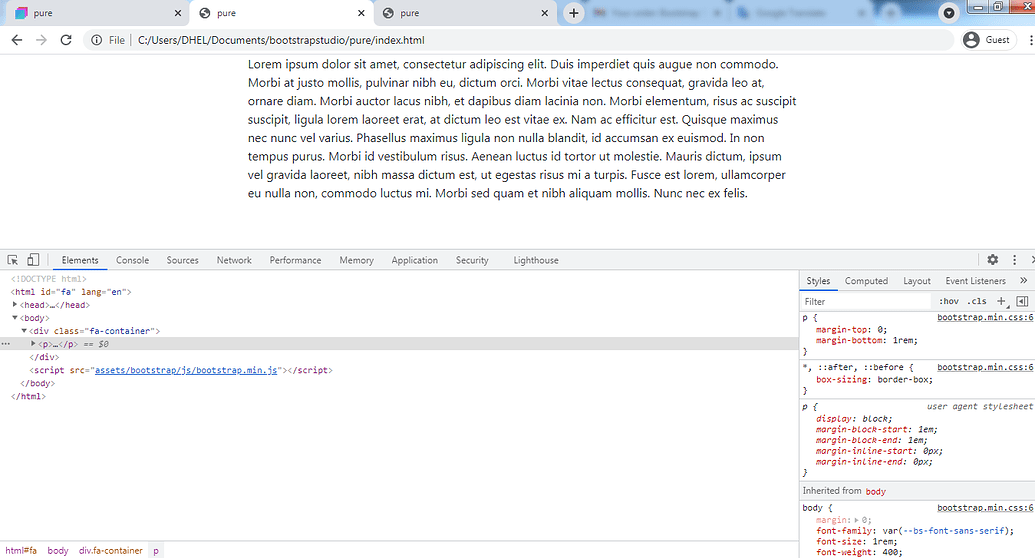Expand the selected p element

coord(33,343)
